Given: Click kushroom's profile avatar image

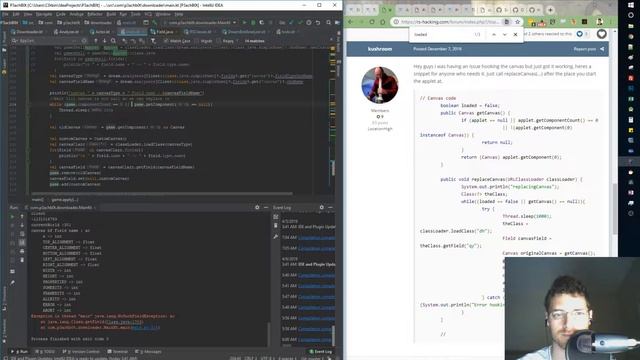Looking at the screenshot, I should (x=380, y=85).
